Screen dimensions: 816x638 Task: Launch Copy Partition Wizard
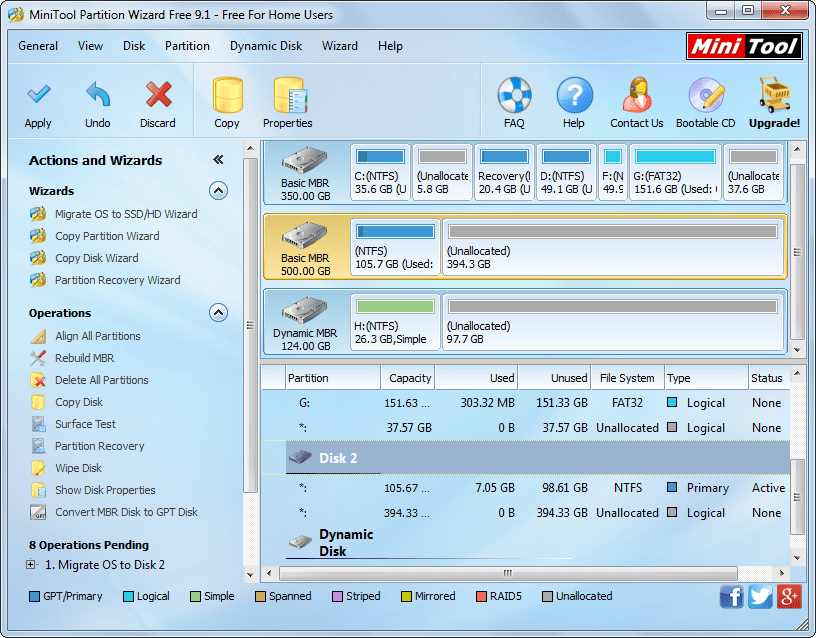(x=107, y=236)
